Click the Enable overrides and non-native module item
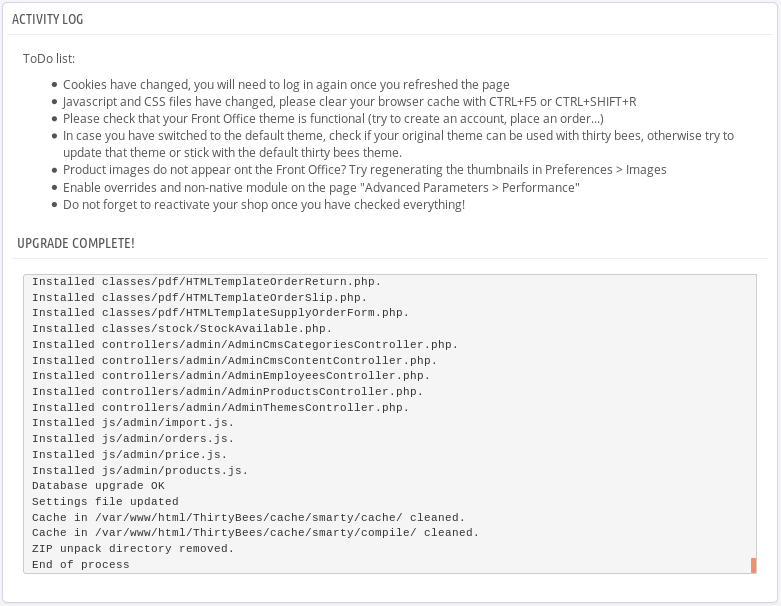Viewport: 781px width, 606px height. [x=321, y=187]
